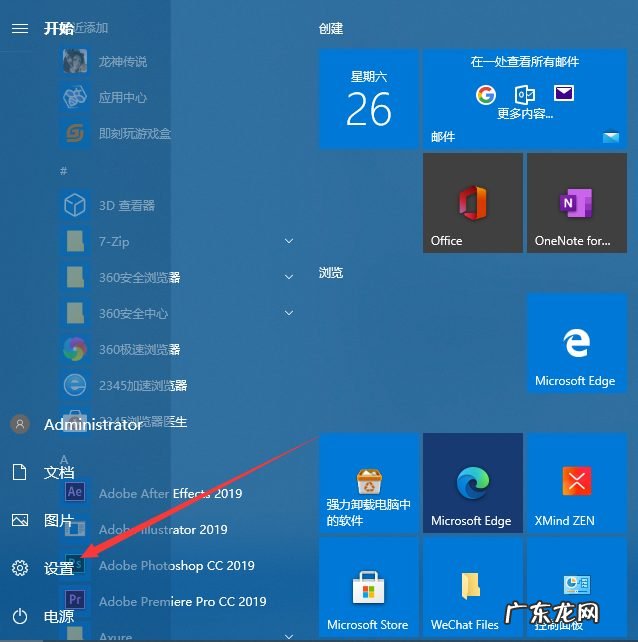Launch 360极速浏览器 colorful icon
Screen dimensions: 638x642
pos(75,349)
